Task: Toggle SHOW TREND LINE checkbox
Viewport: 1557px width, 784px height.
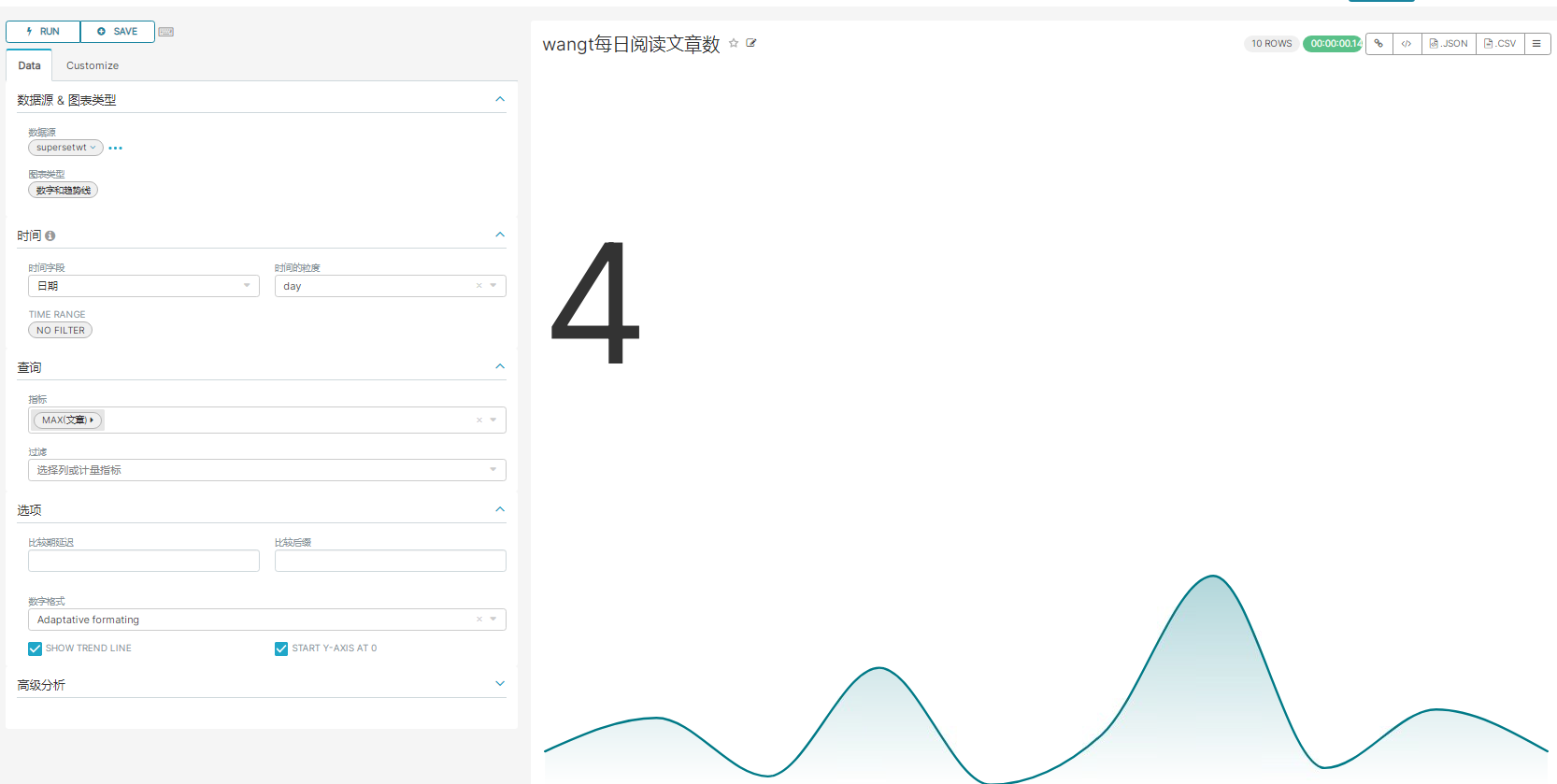Action: click(35, 649)
